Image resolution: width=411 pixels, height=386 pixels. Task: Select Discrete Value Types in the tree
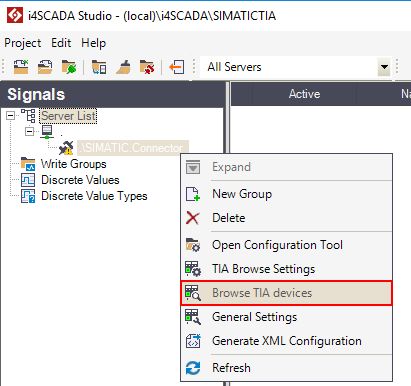[94, 196]
